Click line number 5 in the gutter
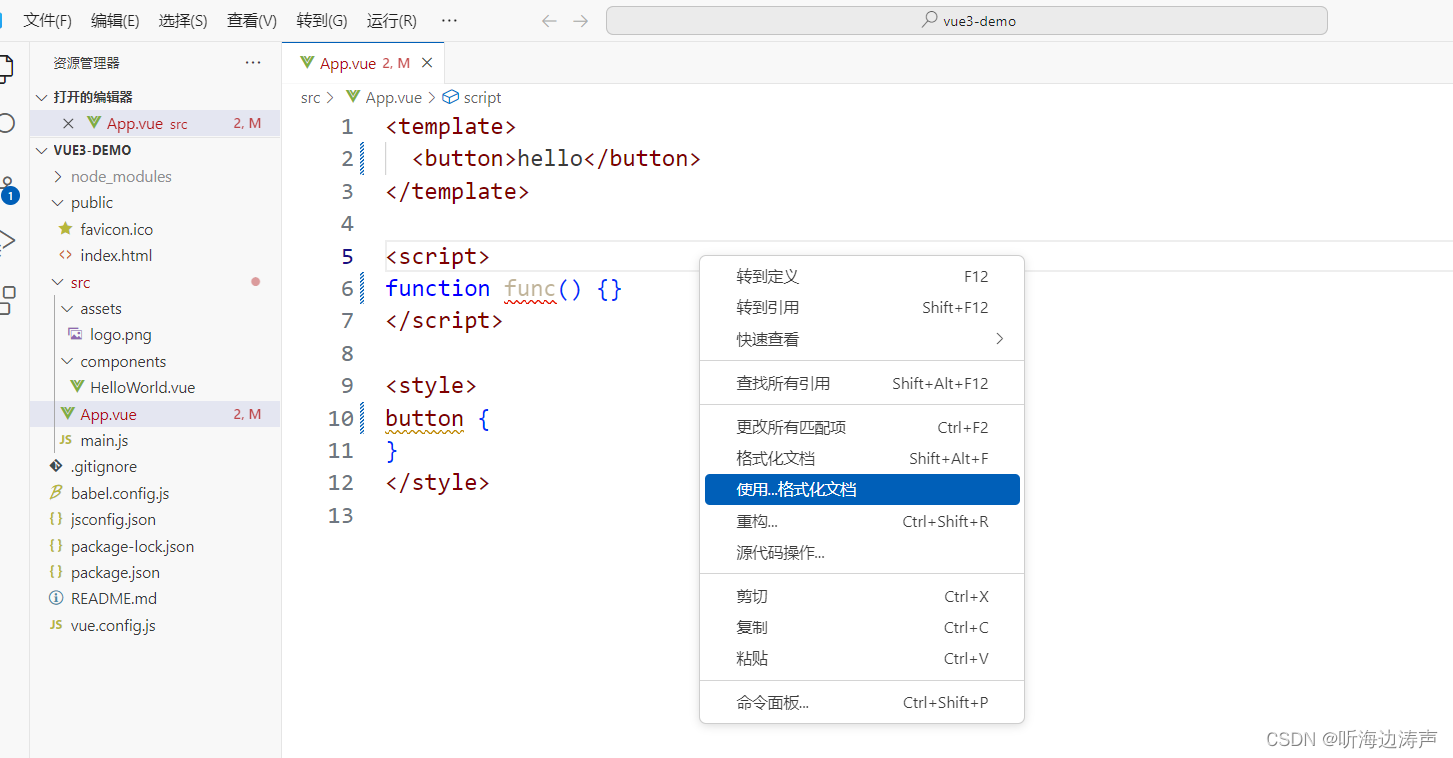 point(347,257)
